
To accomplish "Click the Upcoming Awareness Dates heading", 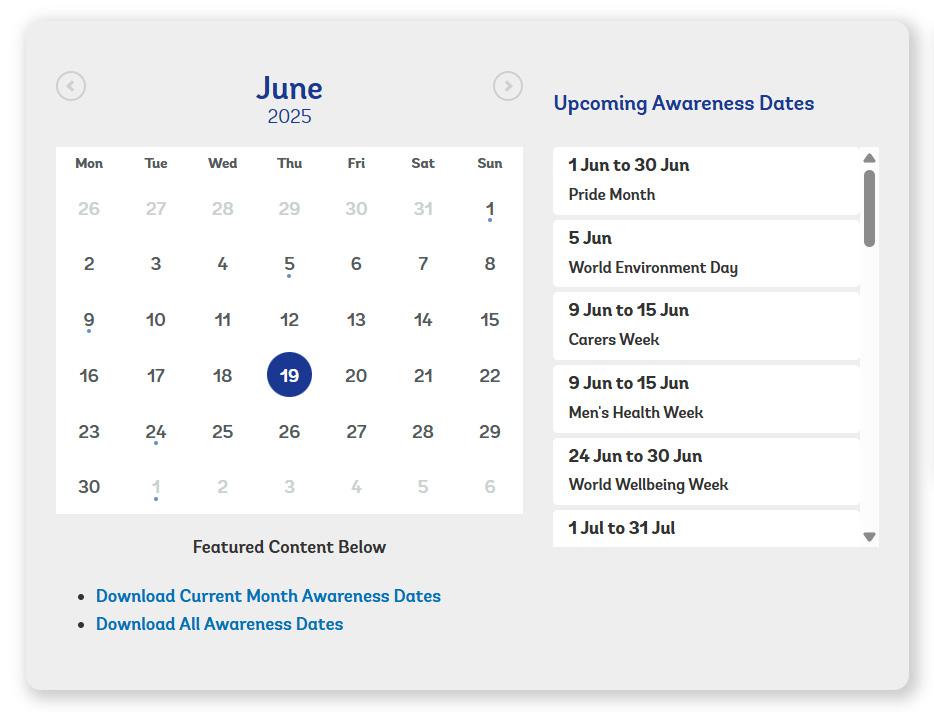I will [684, 103].
